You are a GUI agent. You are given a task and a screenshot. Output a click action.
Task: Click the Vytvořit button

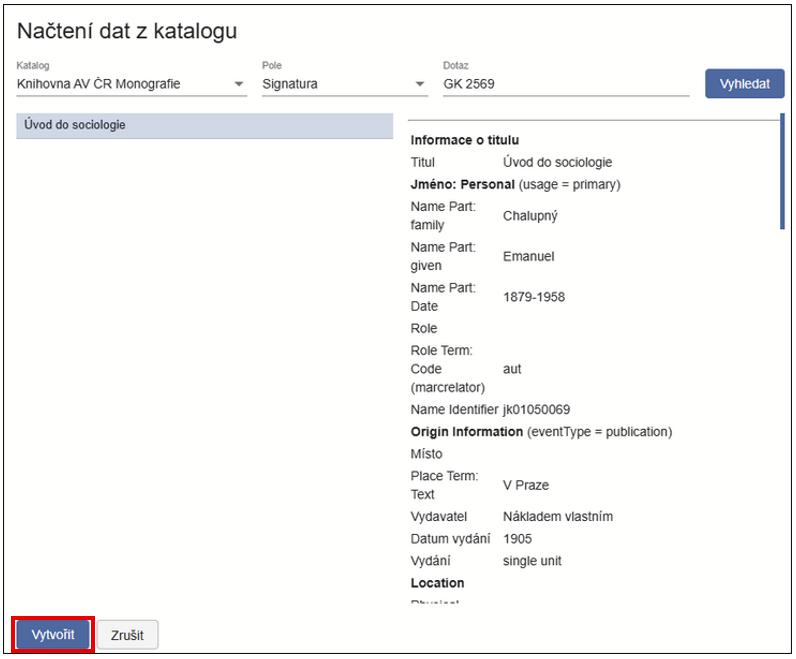pos(53,635)
